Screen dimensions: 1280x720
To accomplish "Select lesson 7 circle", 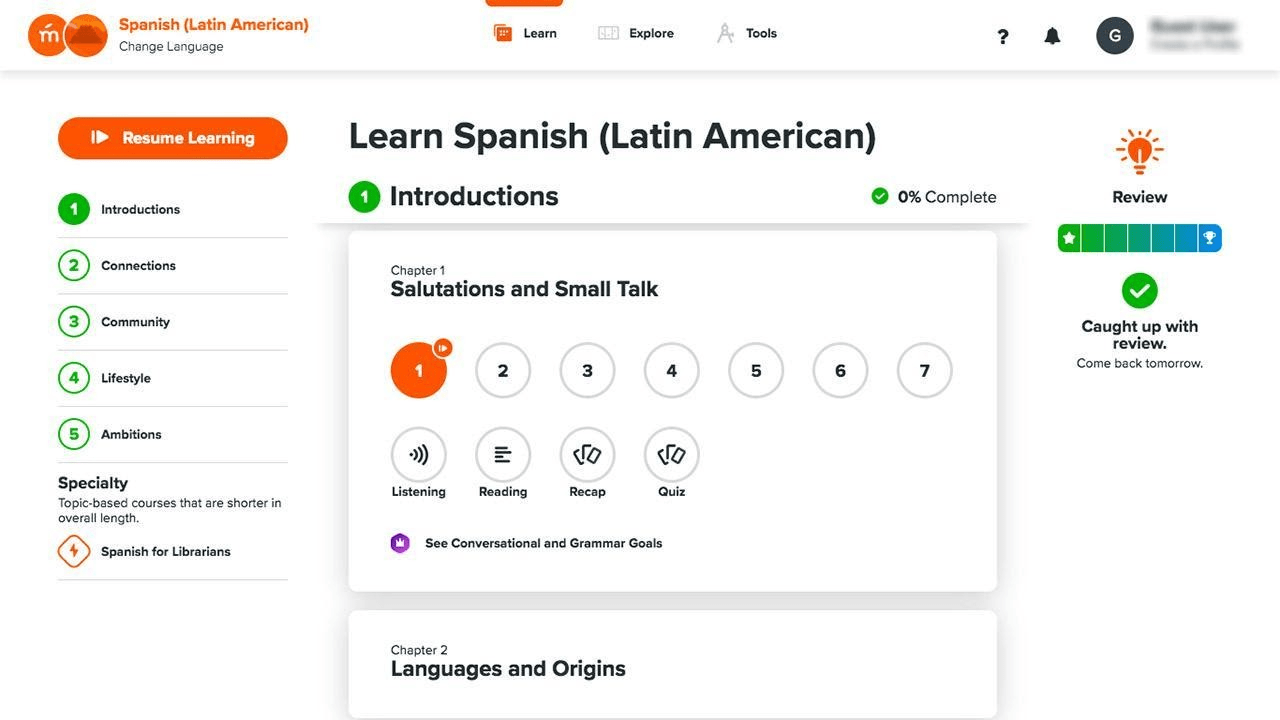I will tap(925, 370).
